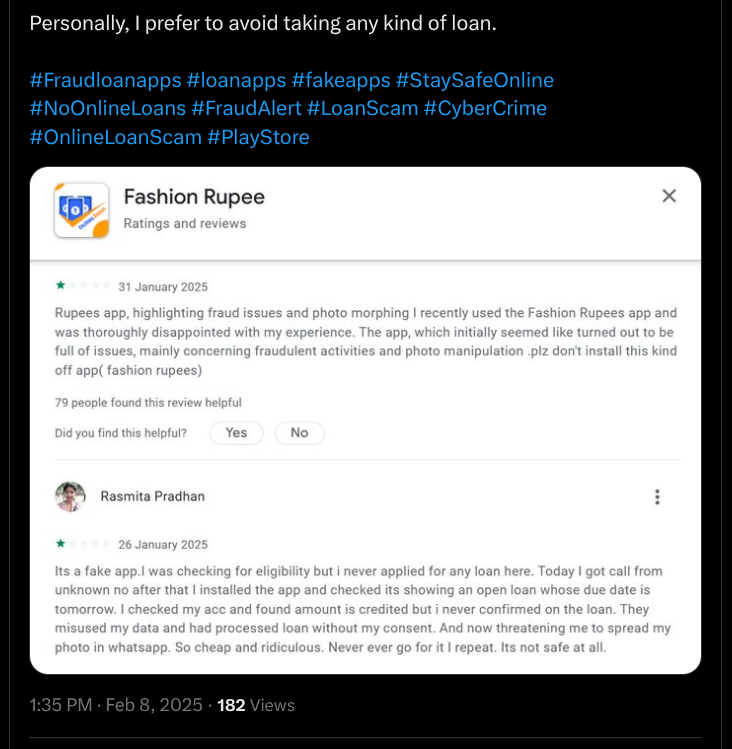732x749 pixels.
Task: Open the #Fraudloanapps hashtag
Action: point(105,80)
